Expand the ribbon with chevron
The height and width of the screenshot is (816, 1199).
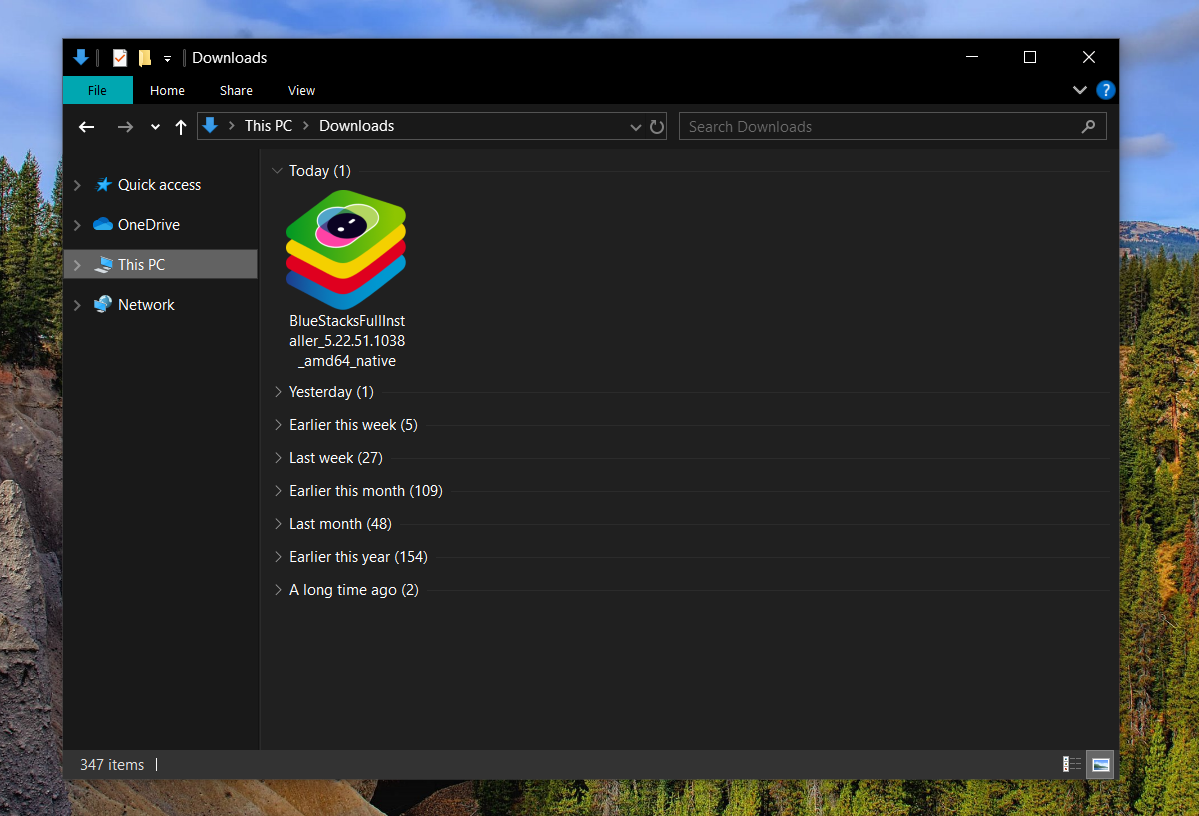[x=1080, y=90]
